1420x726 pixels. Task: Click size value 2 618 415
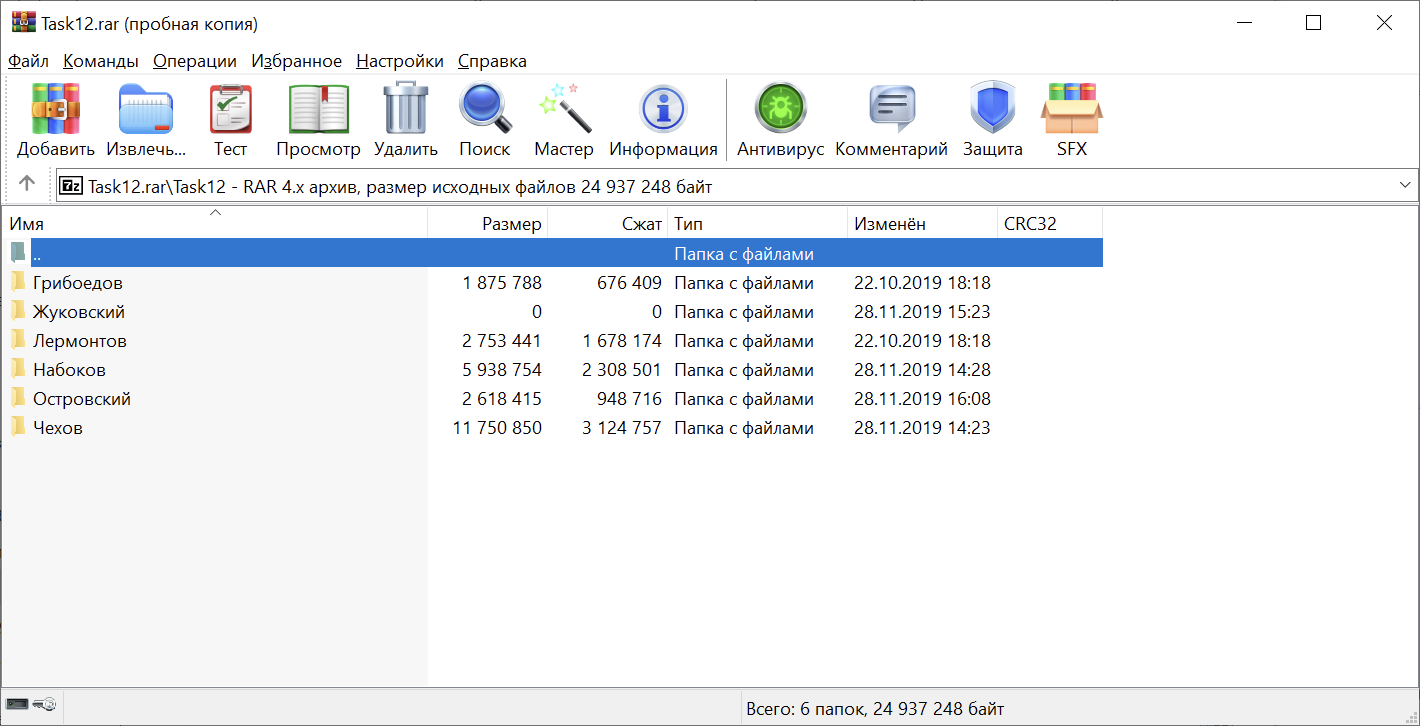[x=502, y=399]
